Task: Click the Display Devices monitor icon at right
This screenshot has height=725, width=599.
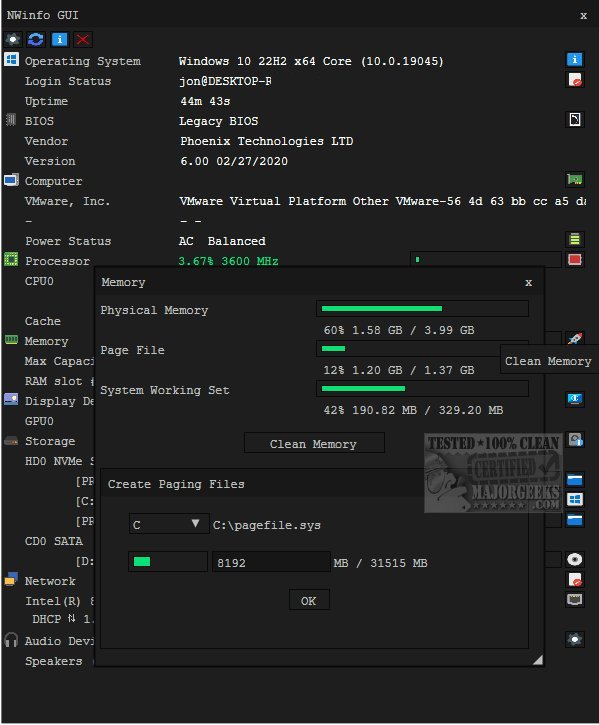Action: (x=574, y=399)
